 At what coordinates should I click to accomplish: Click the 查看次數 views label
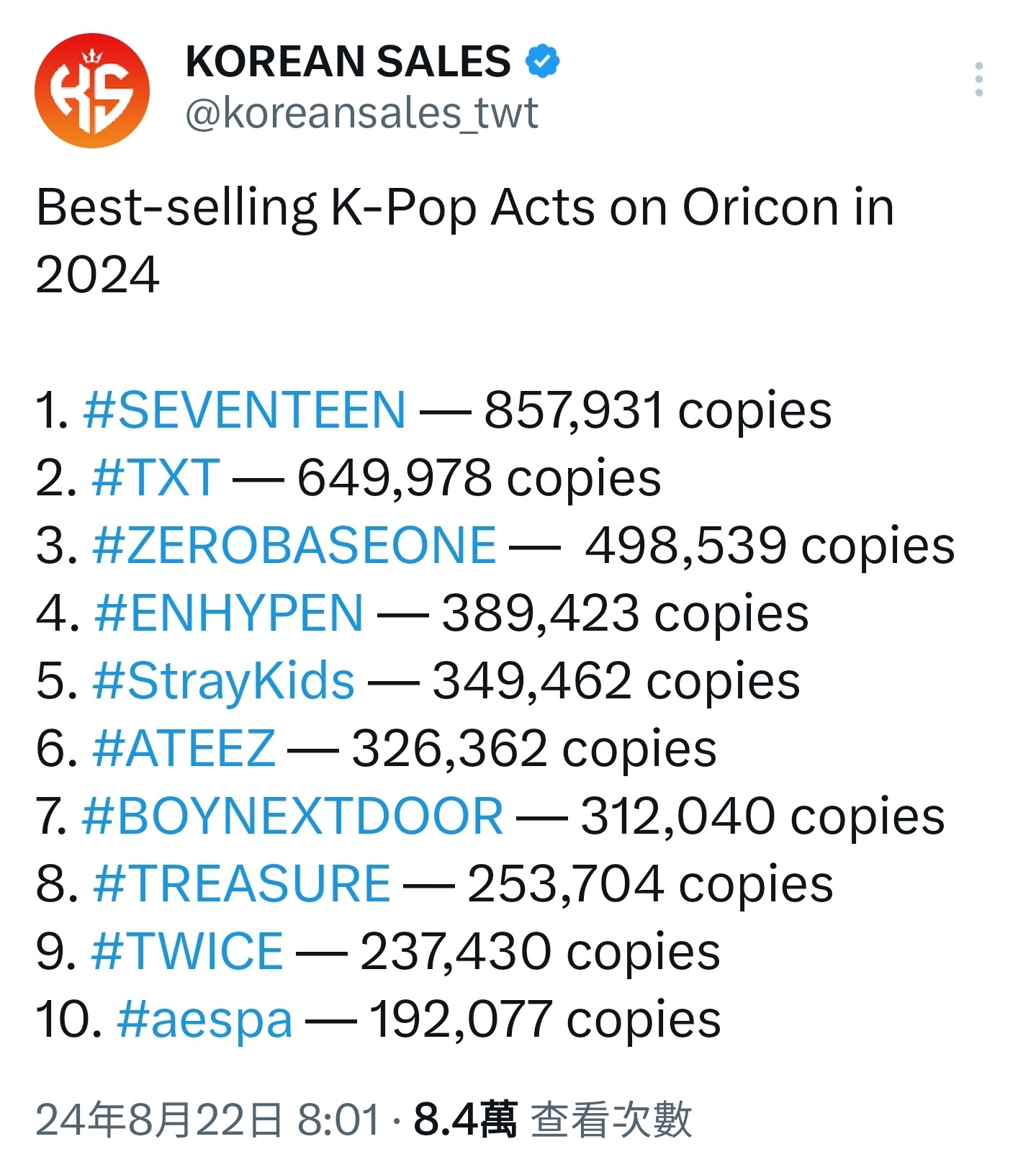pyautogui.click(x=611, y=1120)
